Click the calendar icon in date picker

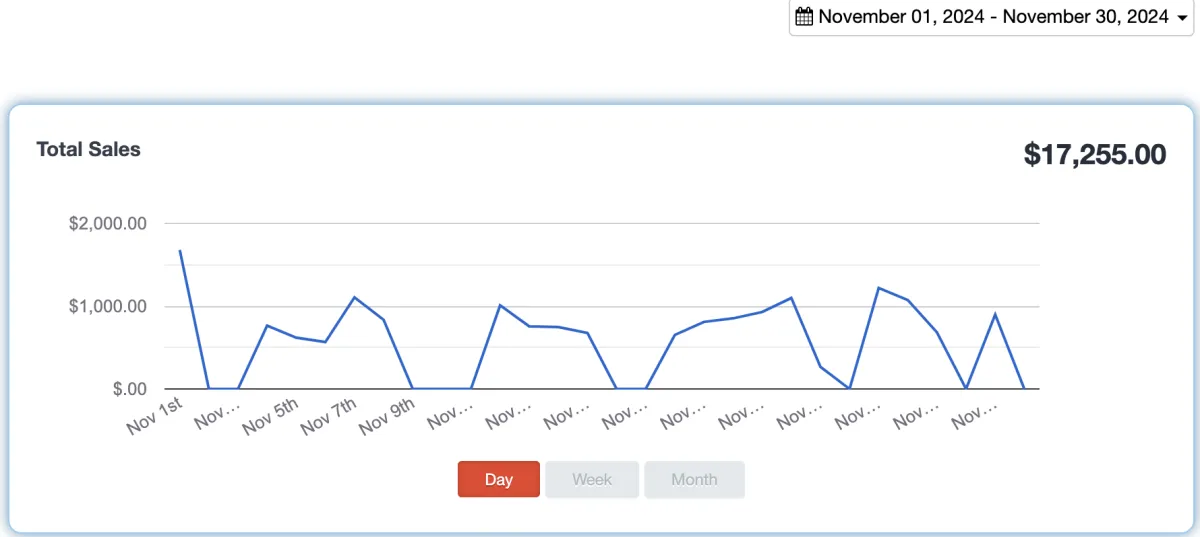[x=804, y=17]
